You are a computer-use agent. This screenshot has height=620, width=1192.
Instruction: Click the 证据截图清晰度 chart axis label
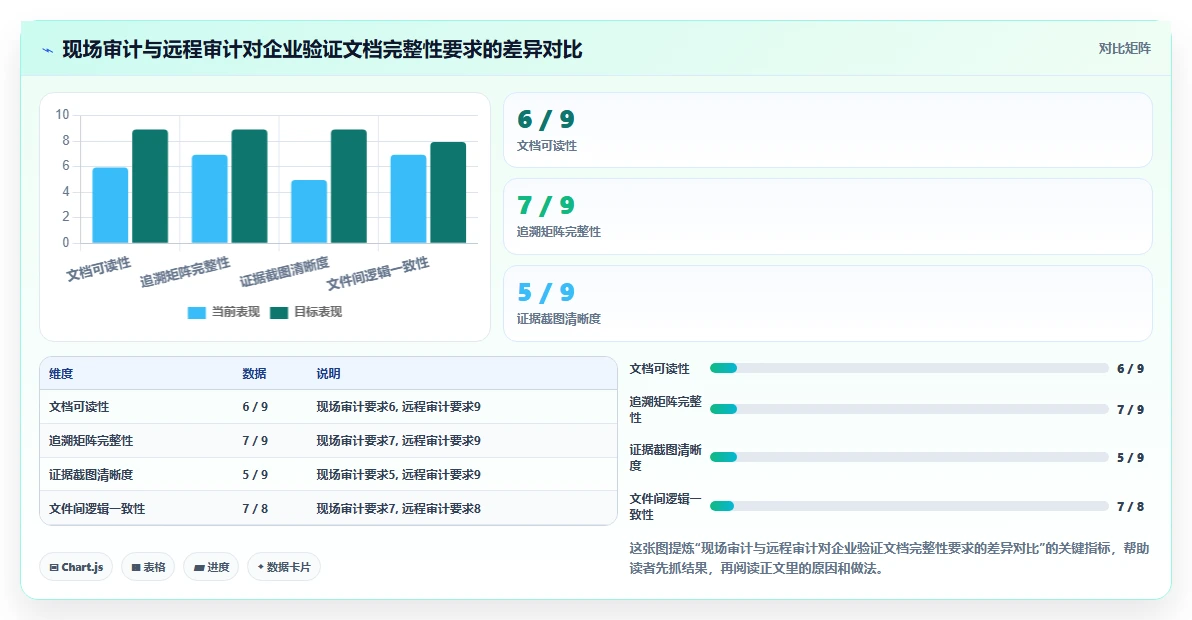click(x=284, y=272)
